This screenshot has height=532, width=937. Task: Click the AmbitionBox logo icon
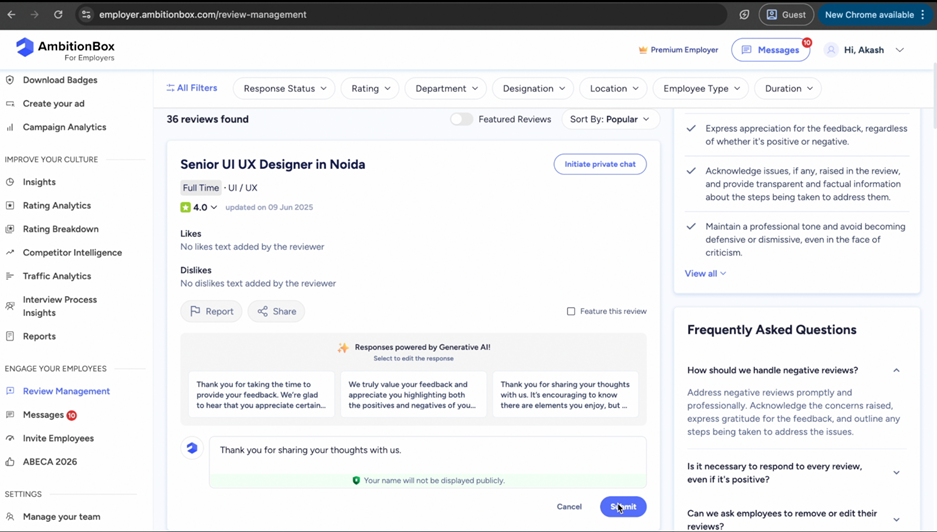click(25, 48)
